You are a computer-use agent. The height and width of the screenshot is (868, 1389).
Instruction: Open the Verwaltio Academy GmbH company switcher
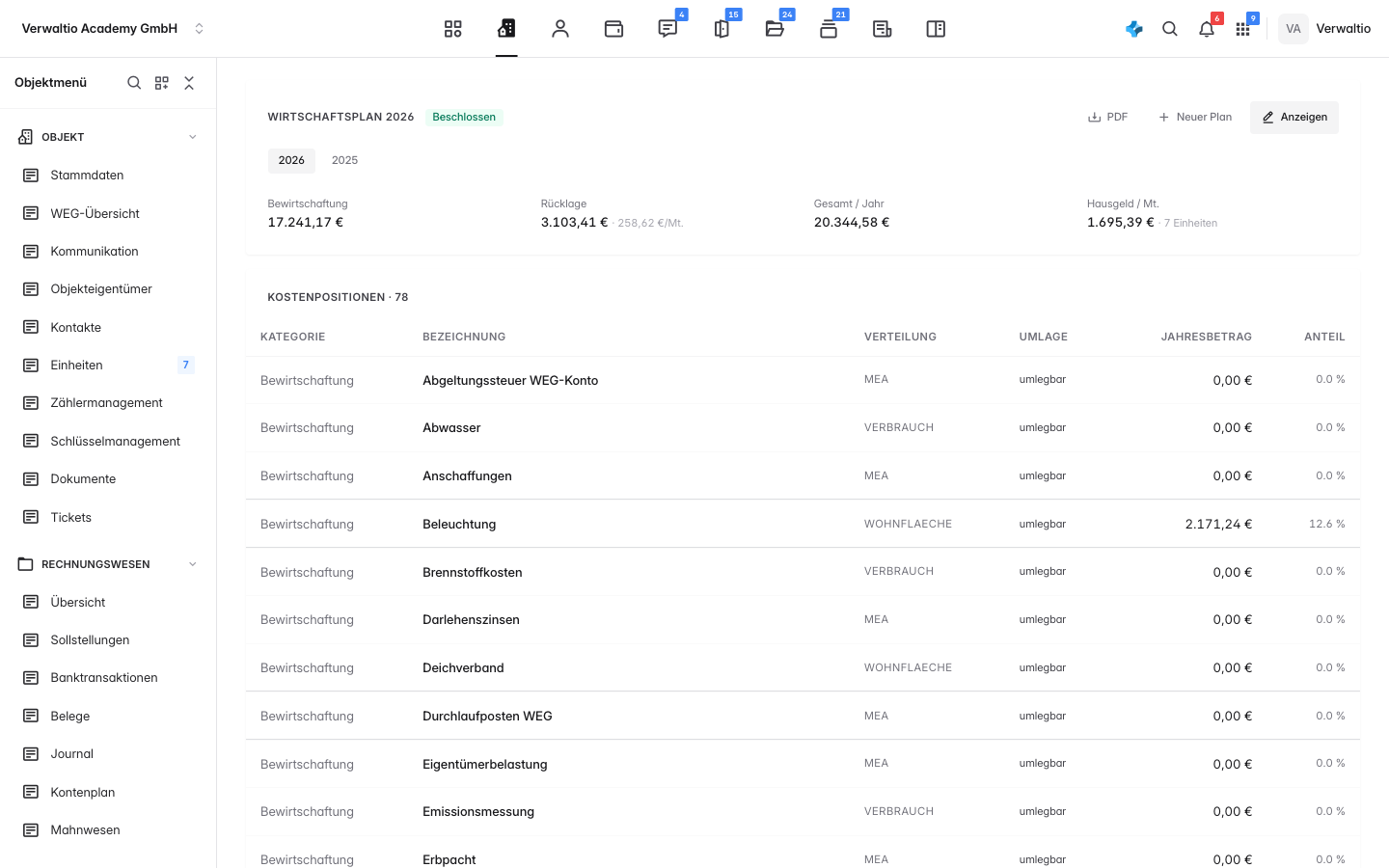[113, 29]
